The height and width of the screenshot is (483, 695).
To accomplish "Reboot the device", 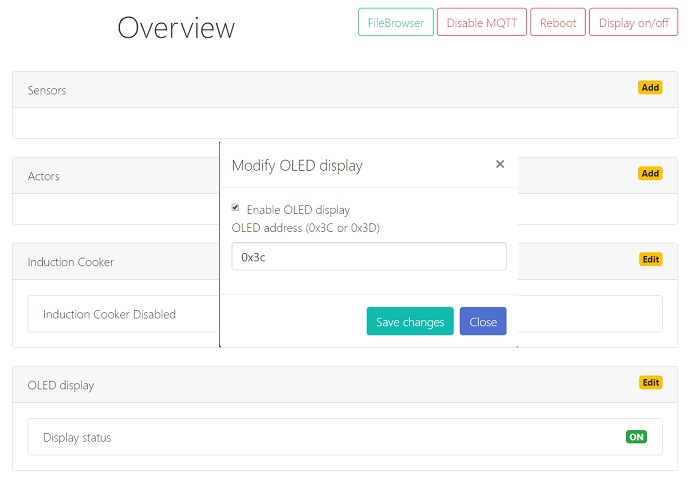I will coord(558,23).
